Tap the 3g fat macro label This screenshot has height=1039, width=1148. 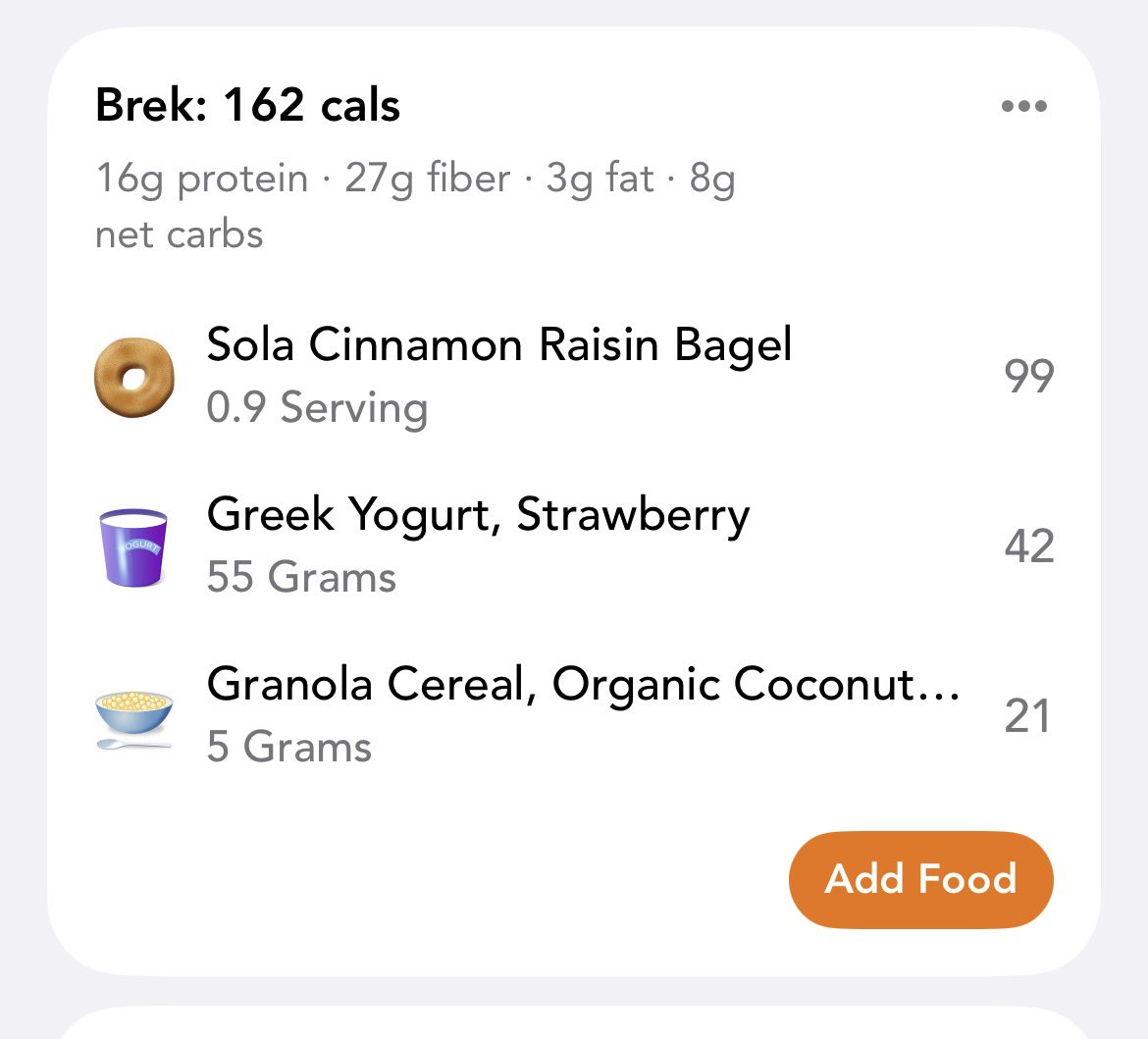coord(600,179)
